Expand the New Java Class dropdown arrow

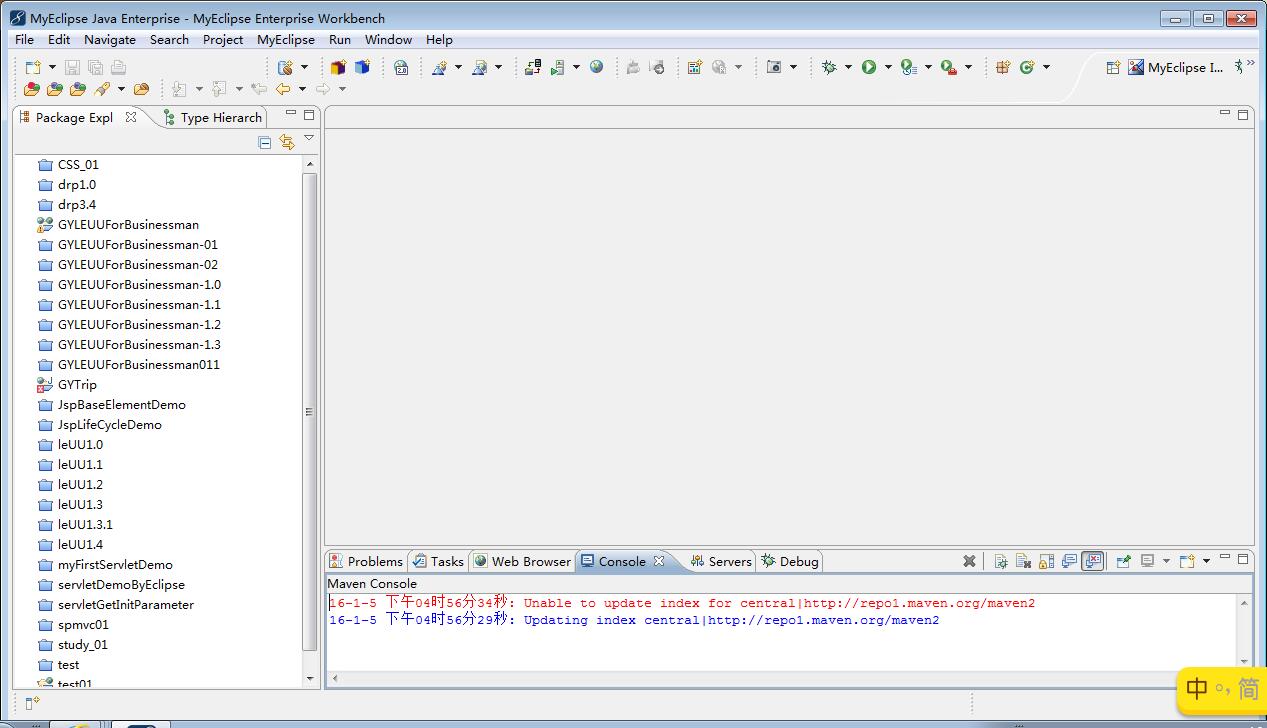[1046, 67]
